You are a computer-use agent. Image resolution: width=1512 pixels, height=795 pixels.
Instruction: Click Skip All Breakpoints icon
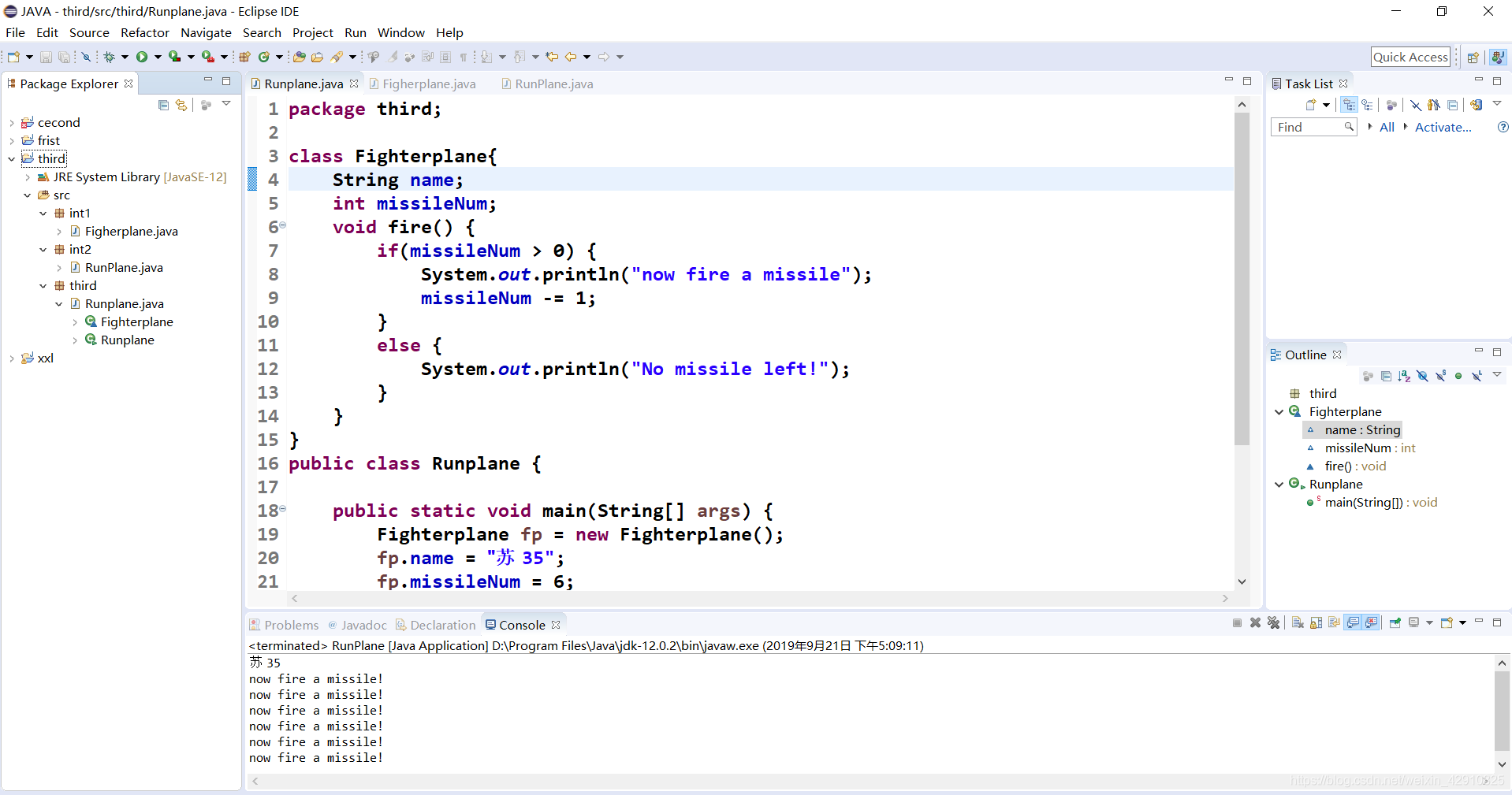[x=87, y=57]
